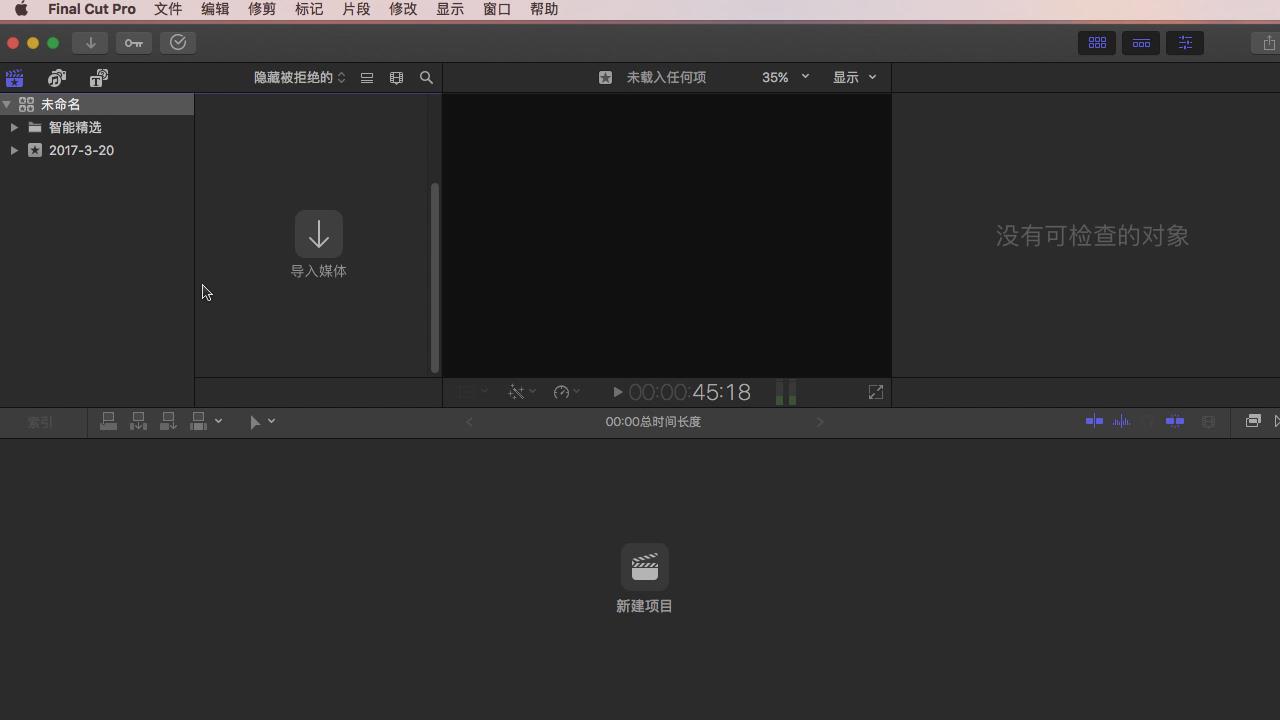Click the viewer play button
Image resolution: width=1280 pixels, height=720 pixels.
(x=617, y=392)
